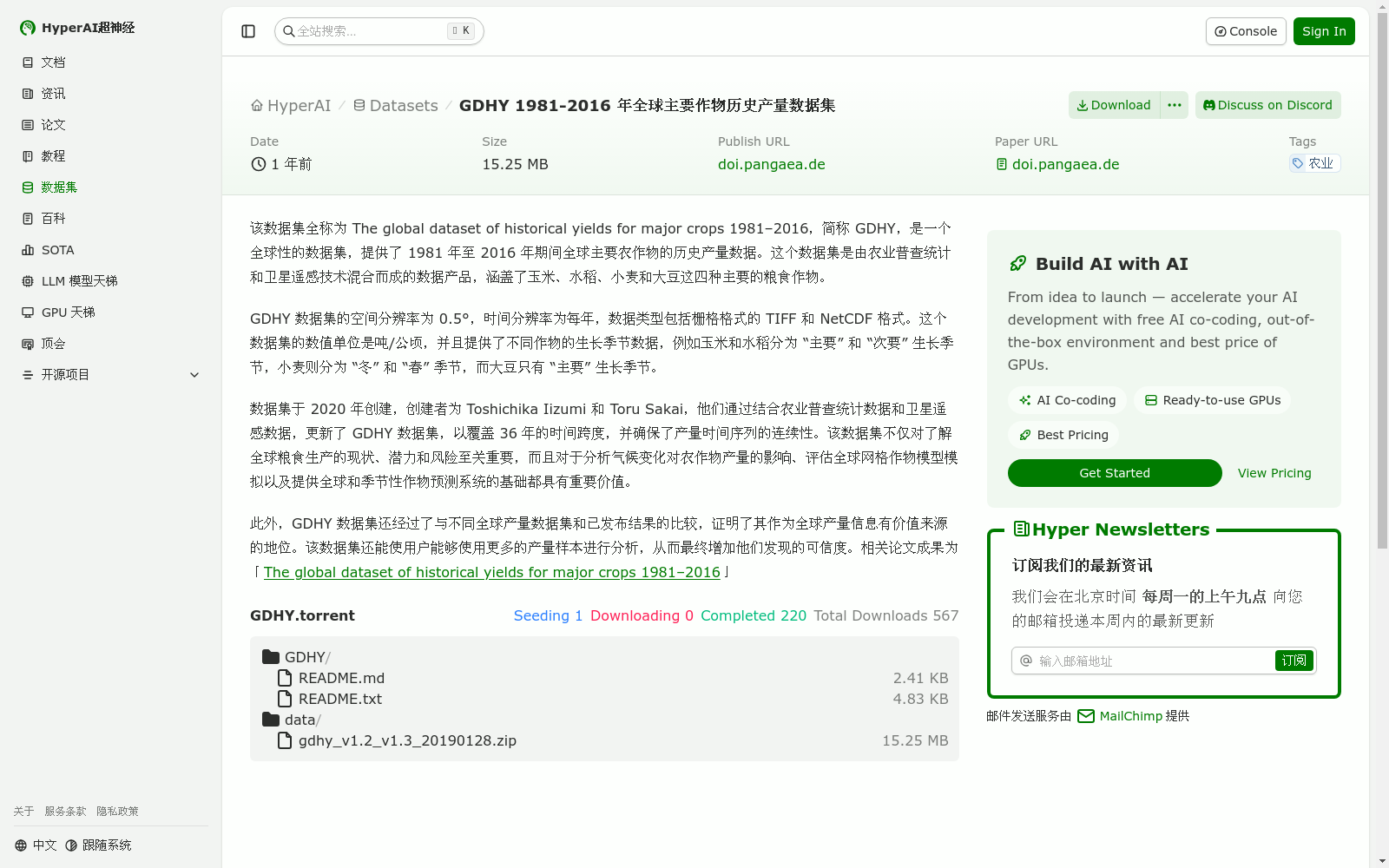Click the Downloading 0 text
Image resolution: width=1389 pixels, height=868 pixels.
[x=642, y=615]
